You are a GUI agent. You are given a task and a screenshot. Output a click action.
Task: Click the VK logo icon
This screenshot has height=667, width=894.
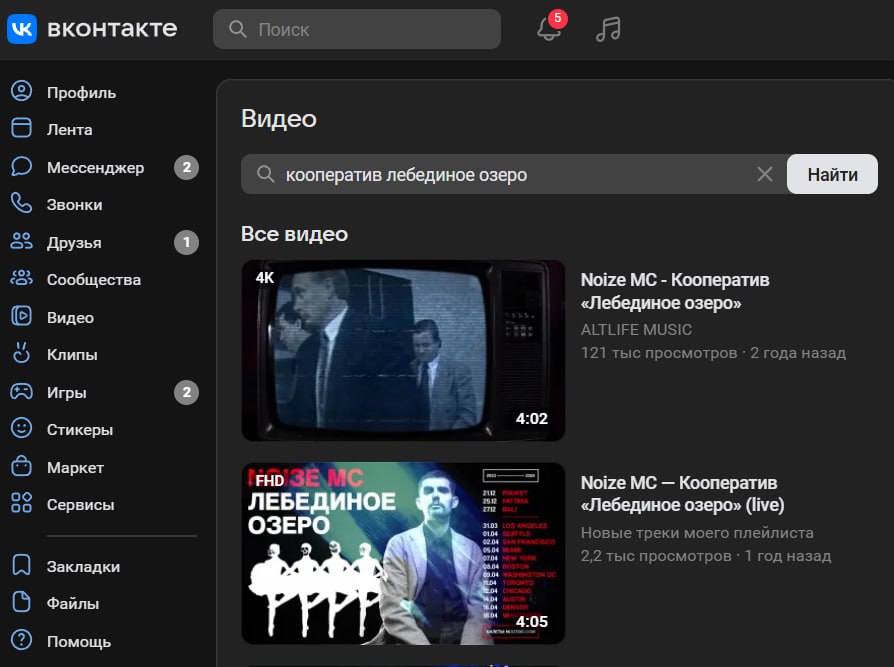22,29
